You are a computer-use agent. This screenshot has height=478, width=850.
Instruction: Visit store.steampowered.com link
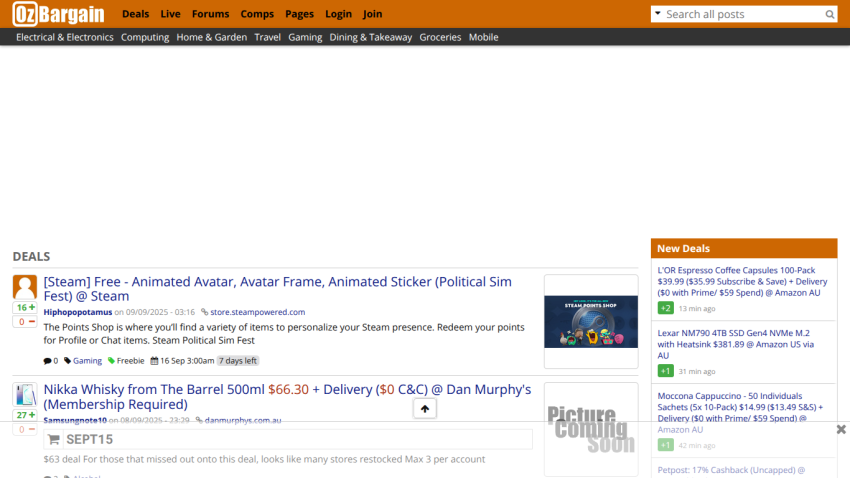tap(257, 312)
